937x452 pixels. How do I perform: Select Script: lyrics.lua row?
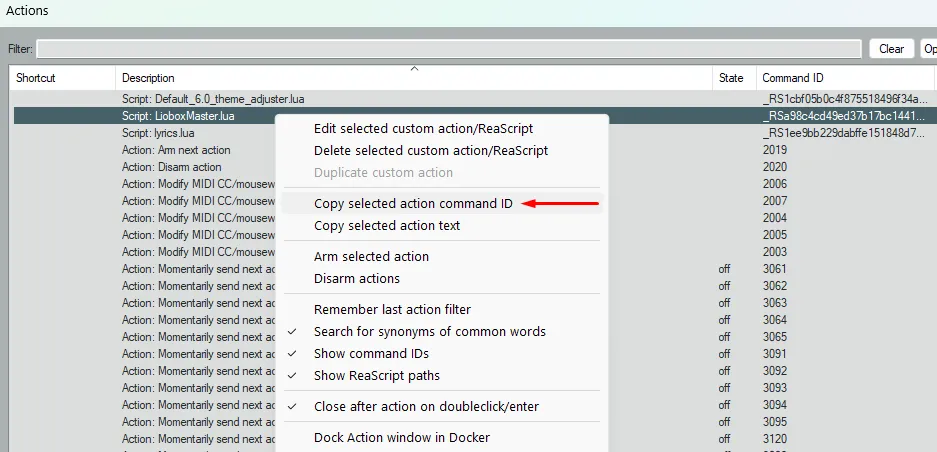coord(158,133)
